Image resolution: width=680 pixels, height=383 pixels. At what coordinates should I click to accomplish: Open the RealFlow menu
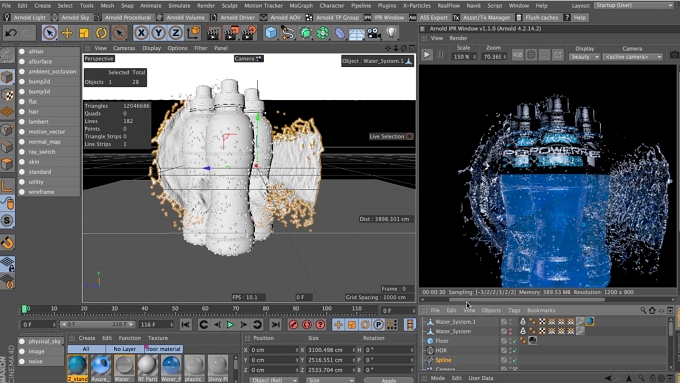coord(448,6)
